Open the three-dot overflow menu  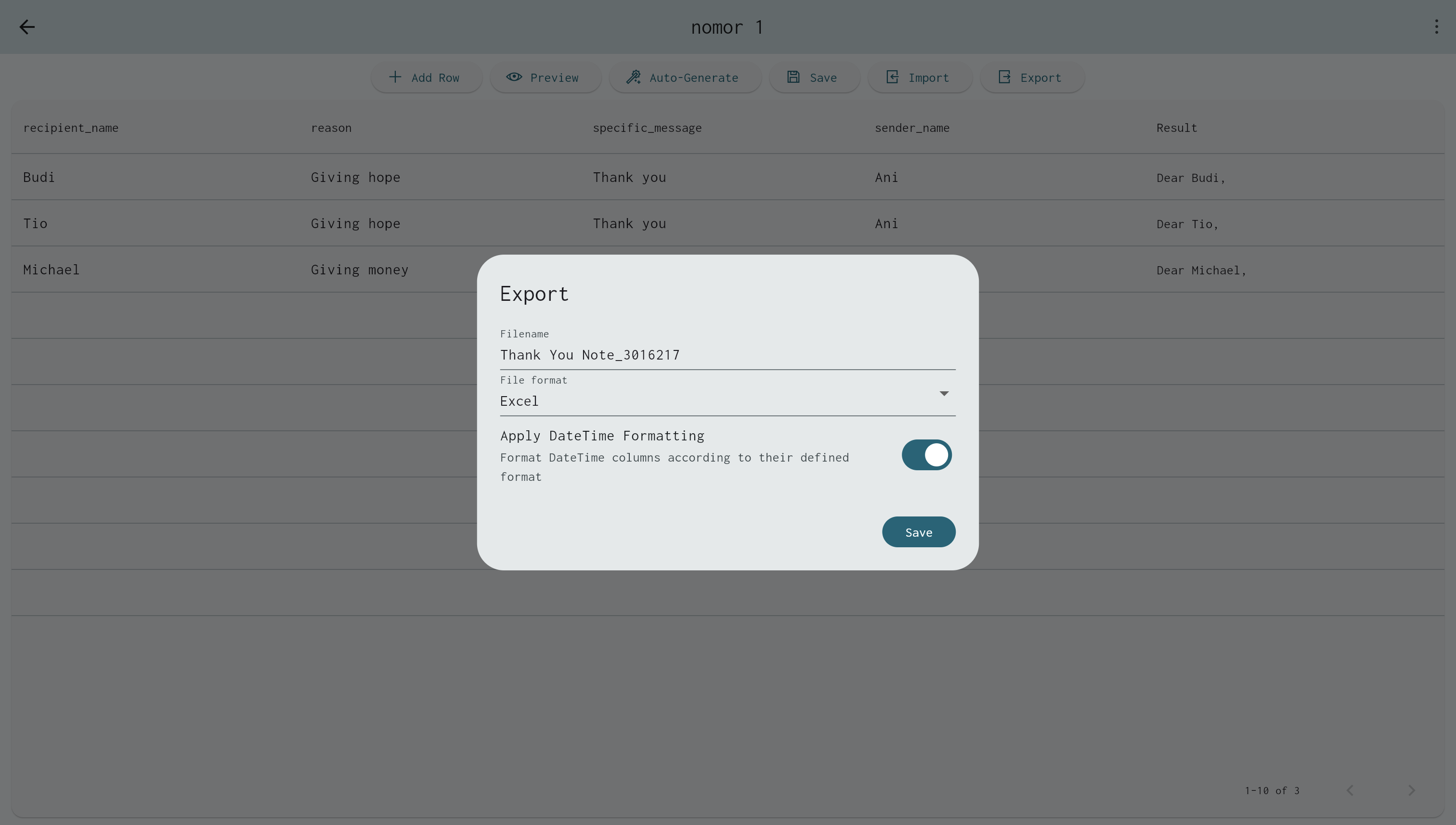tap(1436, 26)
